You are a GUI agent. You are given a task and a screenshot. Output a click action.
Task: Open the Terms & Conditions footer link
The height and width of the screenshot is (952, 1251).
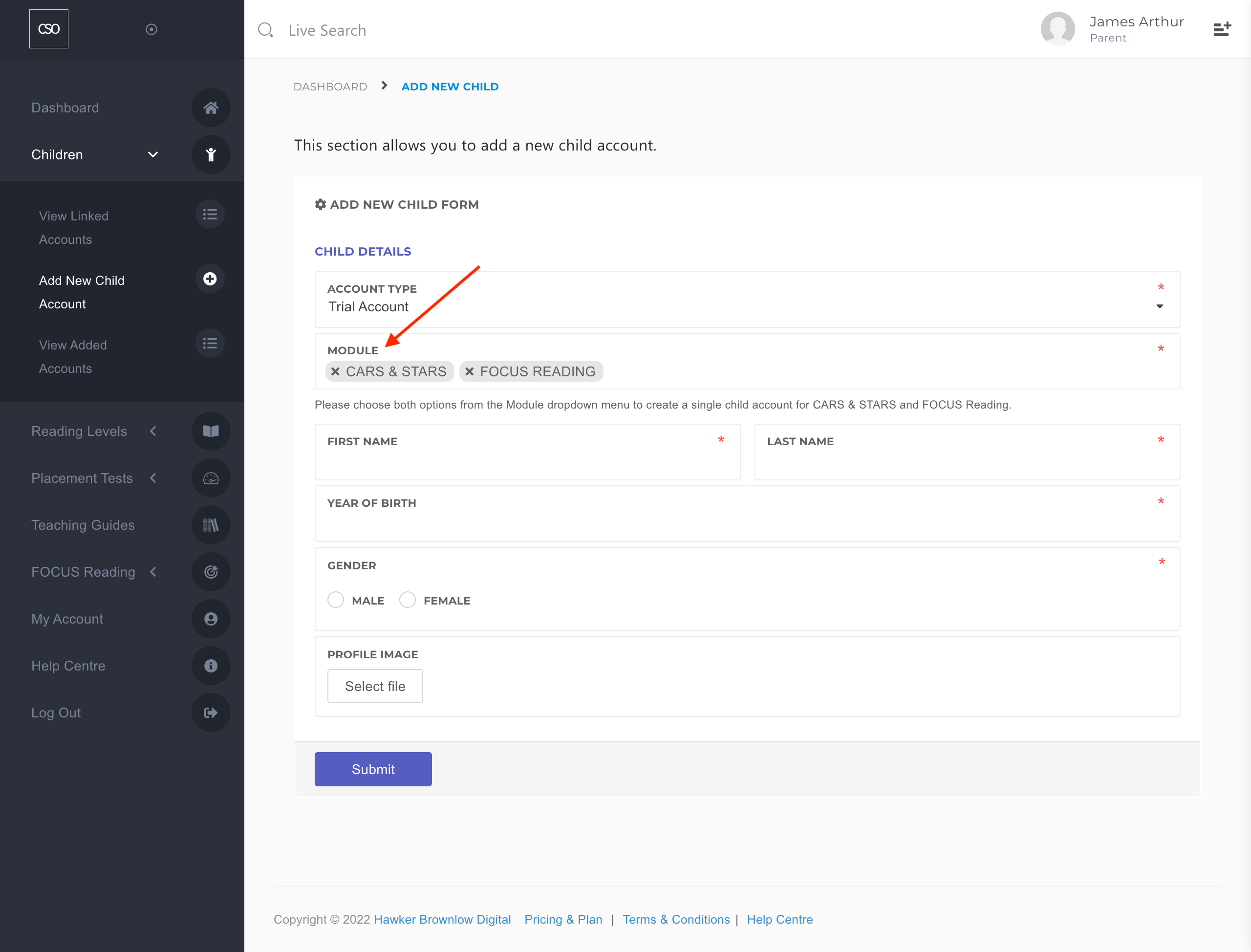(676, 920)
